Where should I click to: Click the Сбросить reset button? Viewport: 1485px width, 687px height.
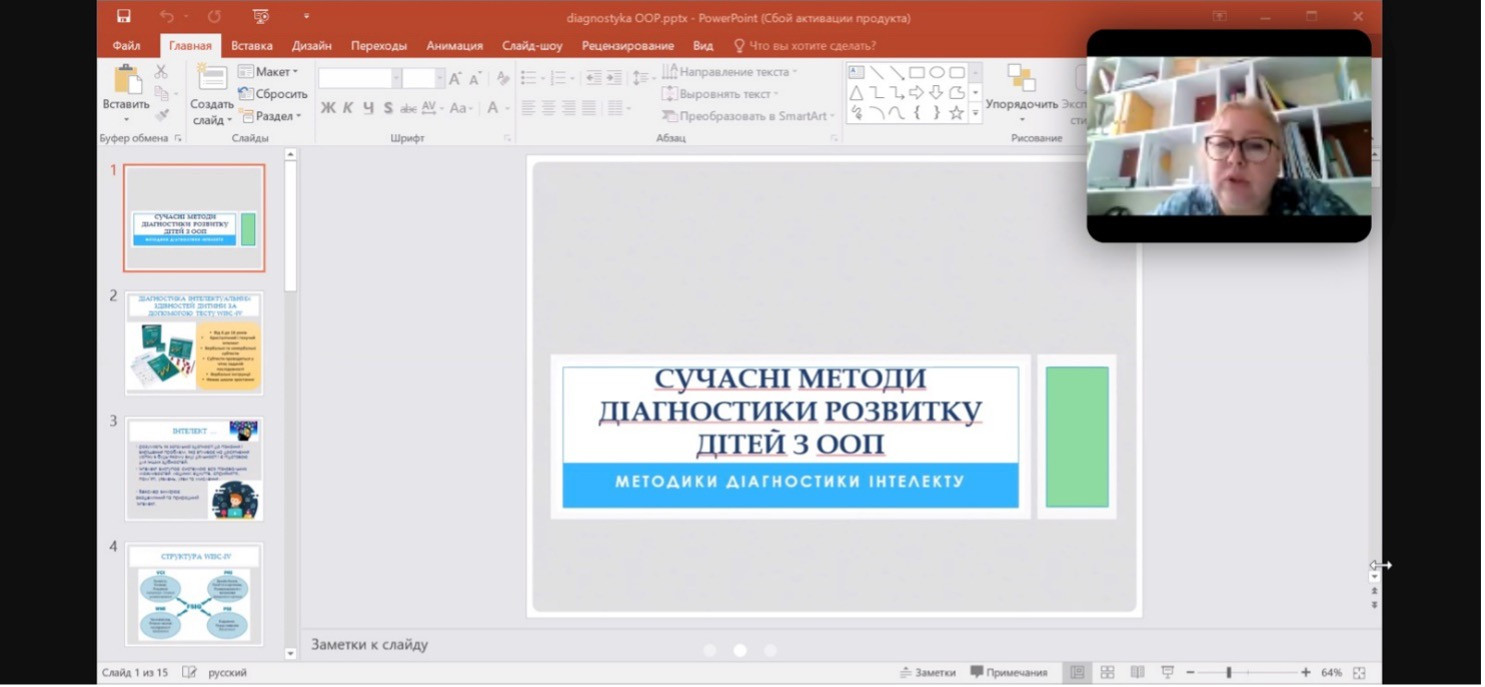pos(272,94)
